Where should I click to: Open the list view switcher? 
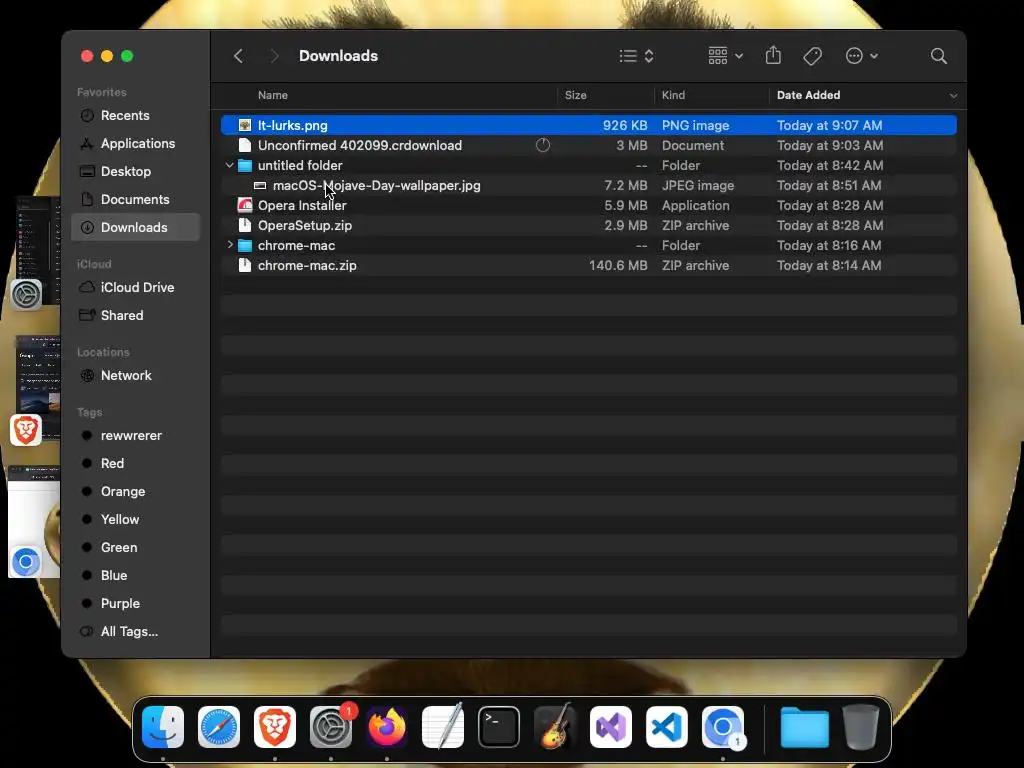[x=636, y=56]
